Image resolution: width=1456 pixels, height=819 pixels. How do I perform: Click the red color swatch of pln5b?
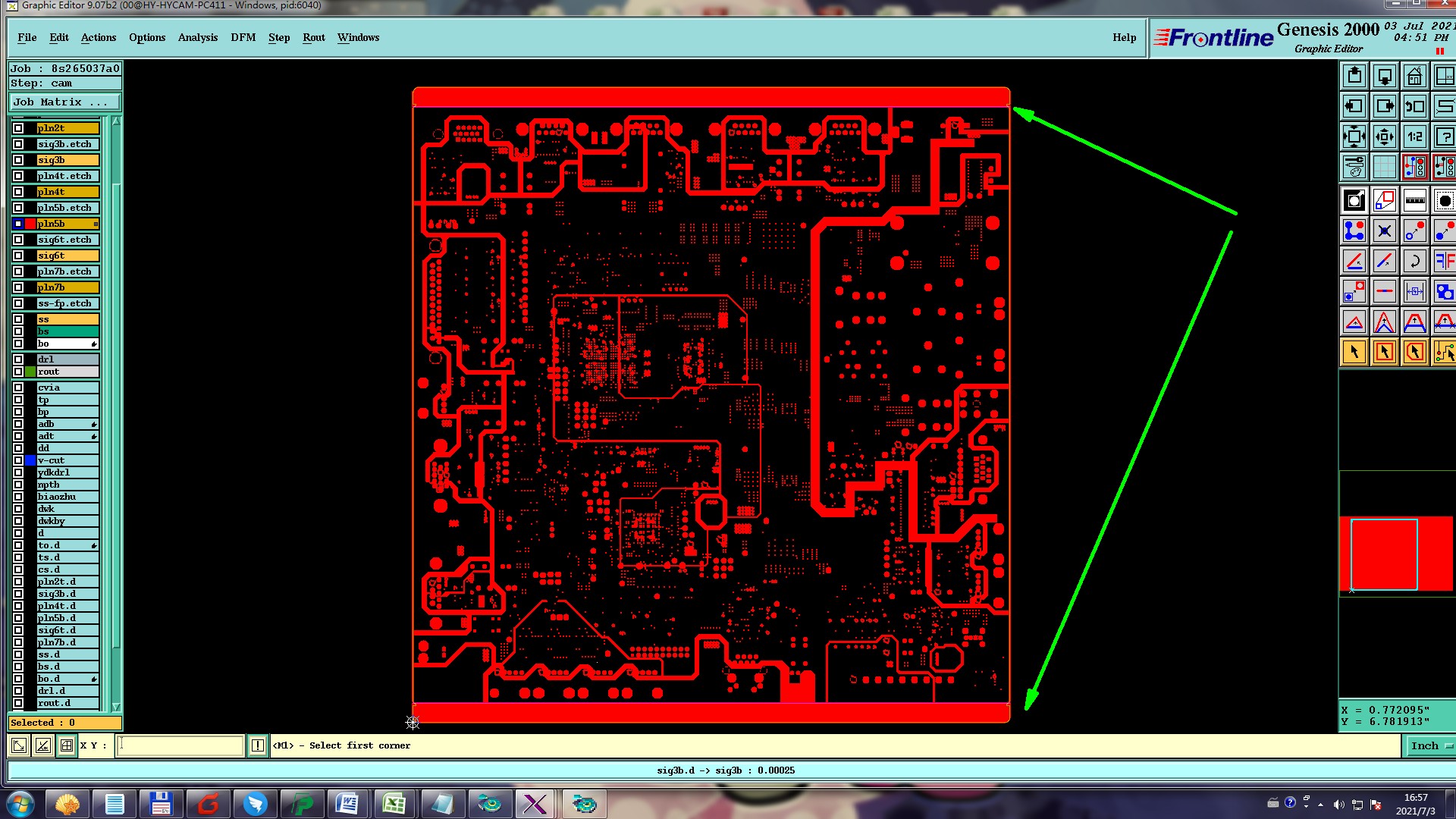coord(30,224)
